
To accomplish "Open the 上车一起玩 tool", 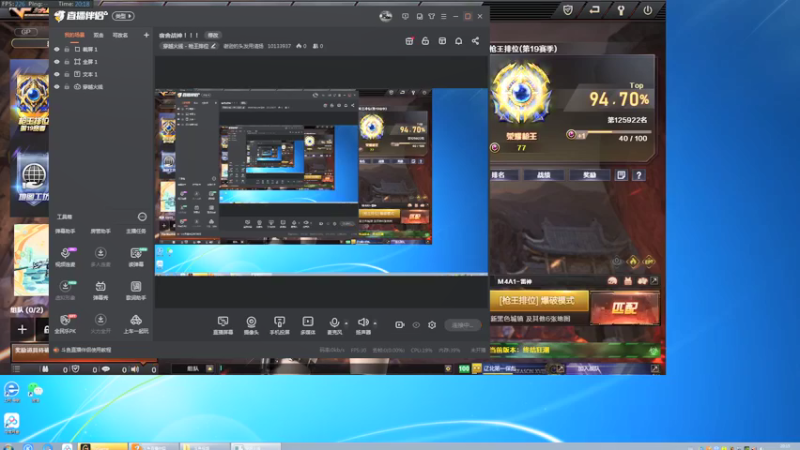I will coord(136,323).
